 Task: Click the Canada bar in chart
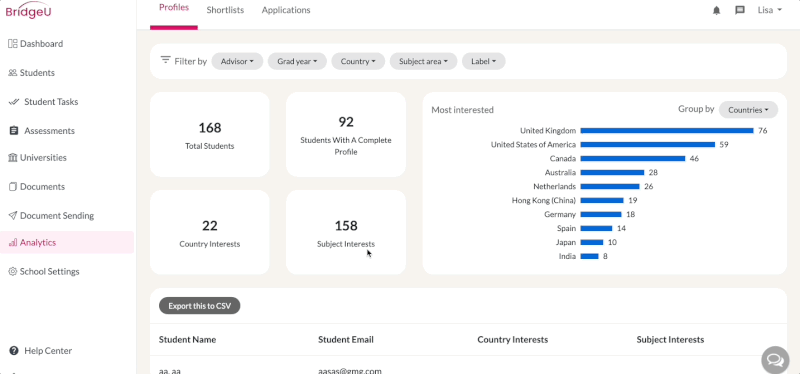(633, 159)
